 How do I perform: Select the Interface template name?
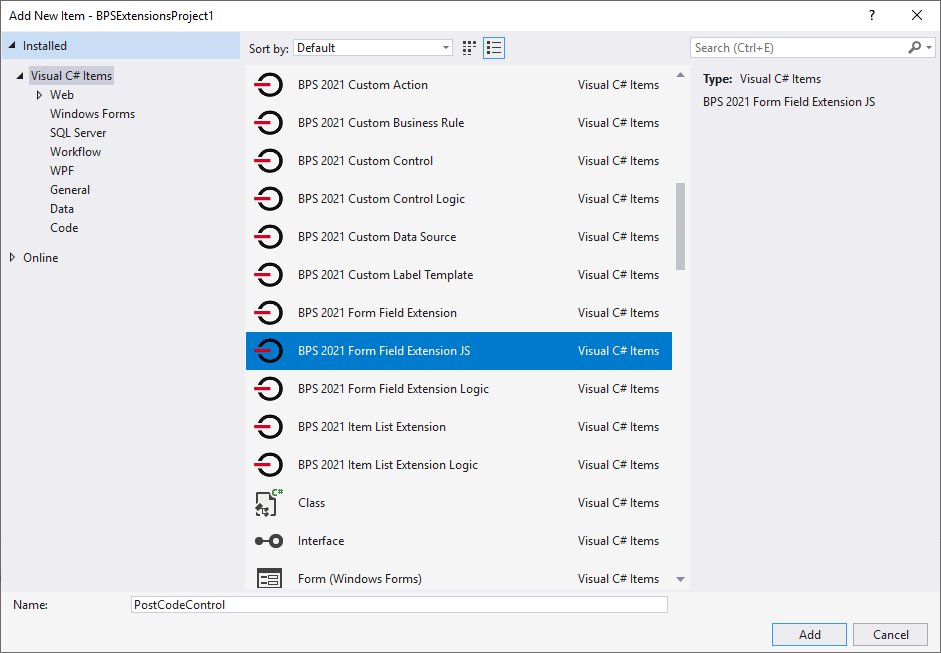point(321,541)
